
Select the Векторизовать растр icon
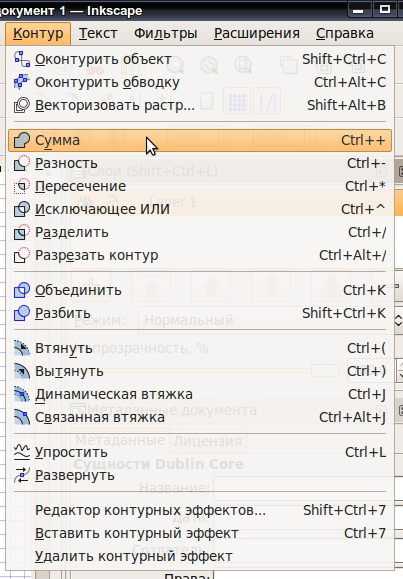tap(21, 105)
